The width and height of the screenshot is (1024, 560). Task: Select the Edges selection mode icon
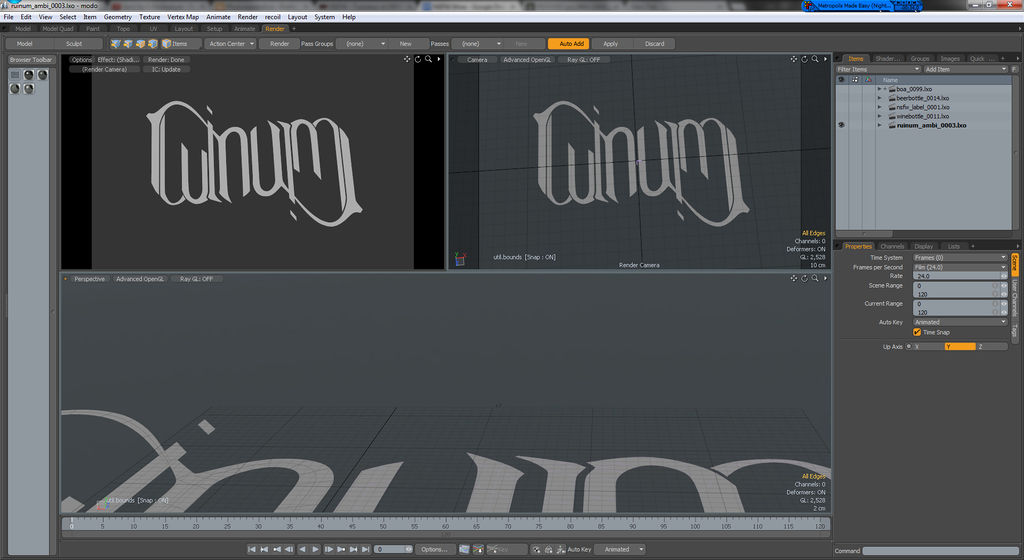click(128, 44)
